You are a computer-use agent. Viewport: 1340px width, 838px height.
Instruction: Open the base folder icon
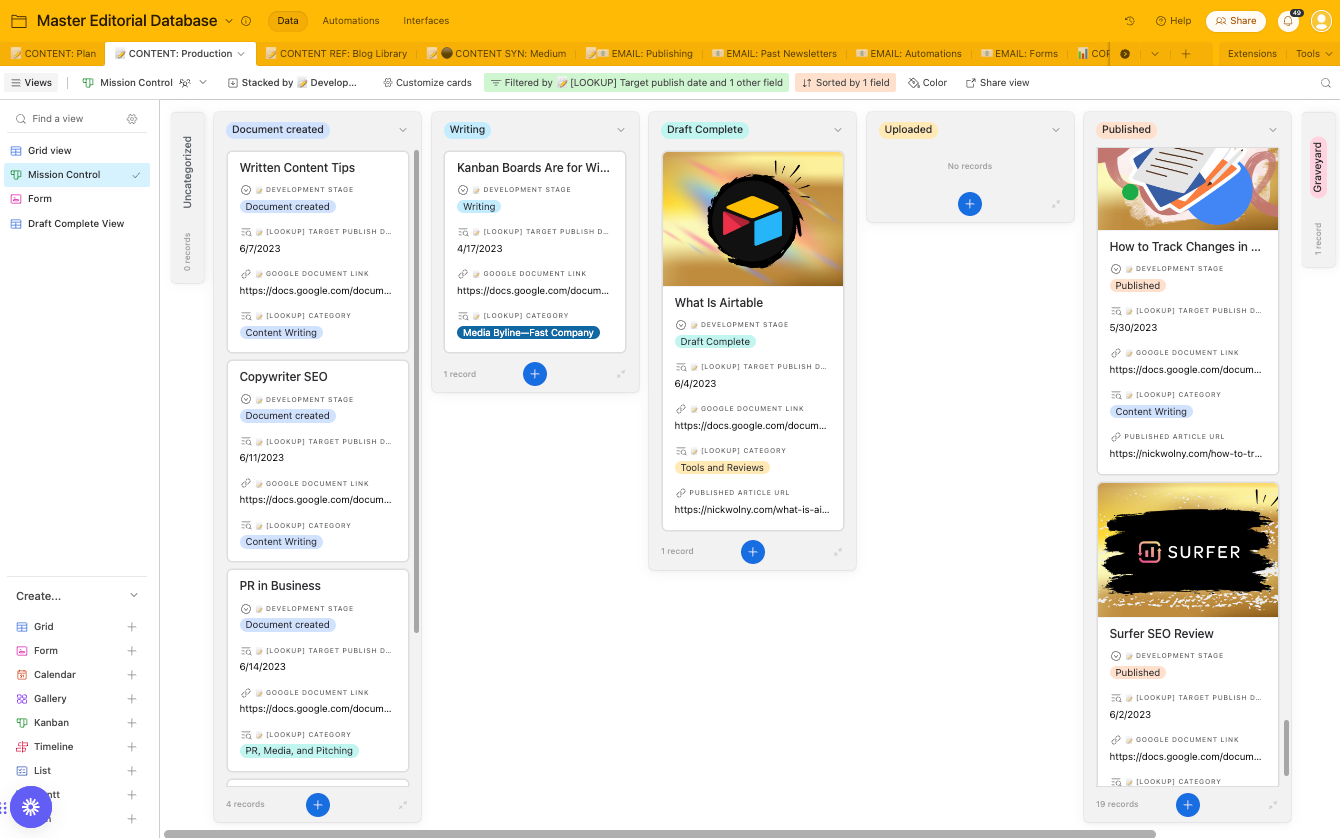pos(19,21)
